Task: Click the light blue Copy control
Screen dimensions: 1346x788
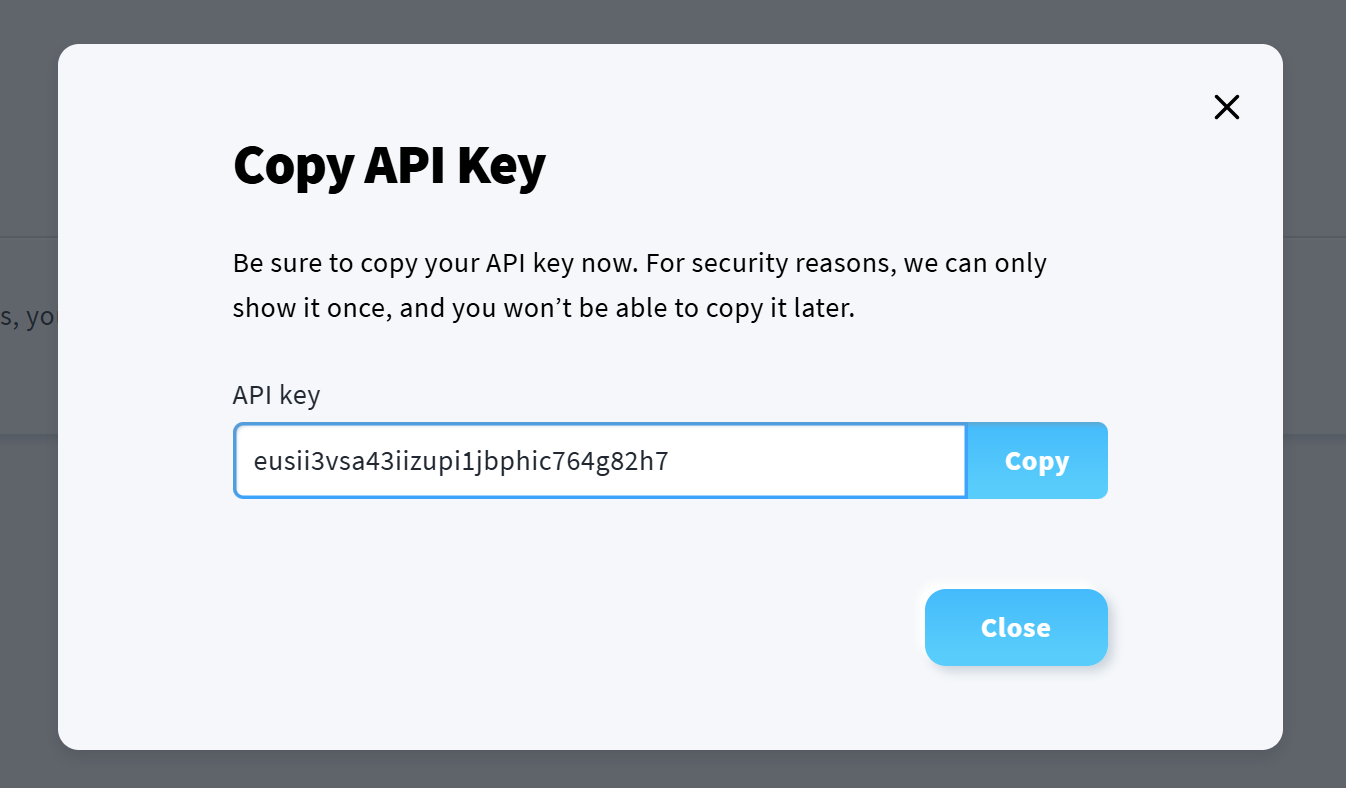Action: point(1037,461)
